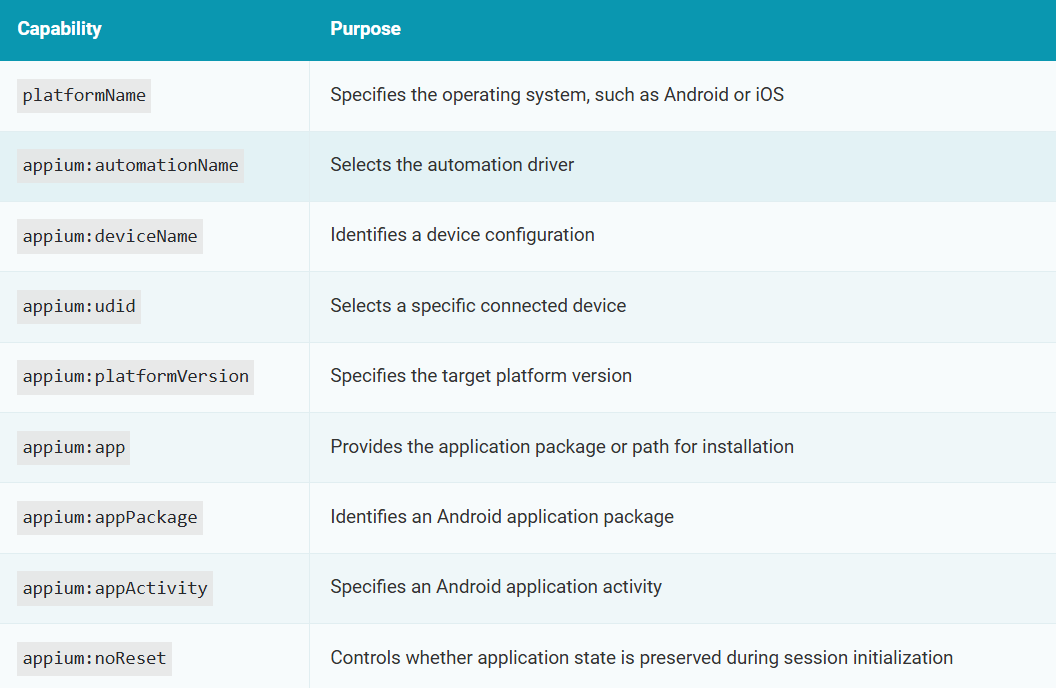Viewport: 1056px width, 688px height.
Task: Click 'Selects the automation driver' text
Action: tap(452, 165)
